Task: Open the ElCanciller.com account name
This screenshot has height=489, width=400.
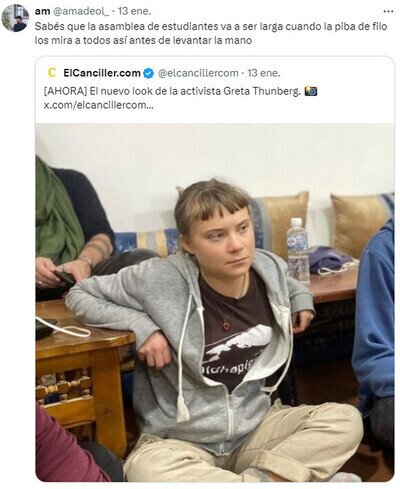Action: (x=102, y=73)
